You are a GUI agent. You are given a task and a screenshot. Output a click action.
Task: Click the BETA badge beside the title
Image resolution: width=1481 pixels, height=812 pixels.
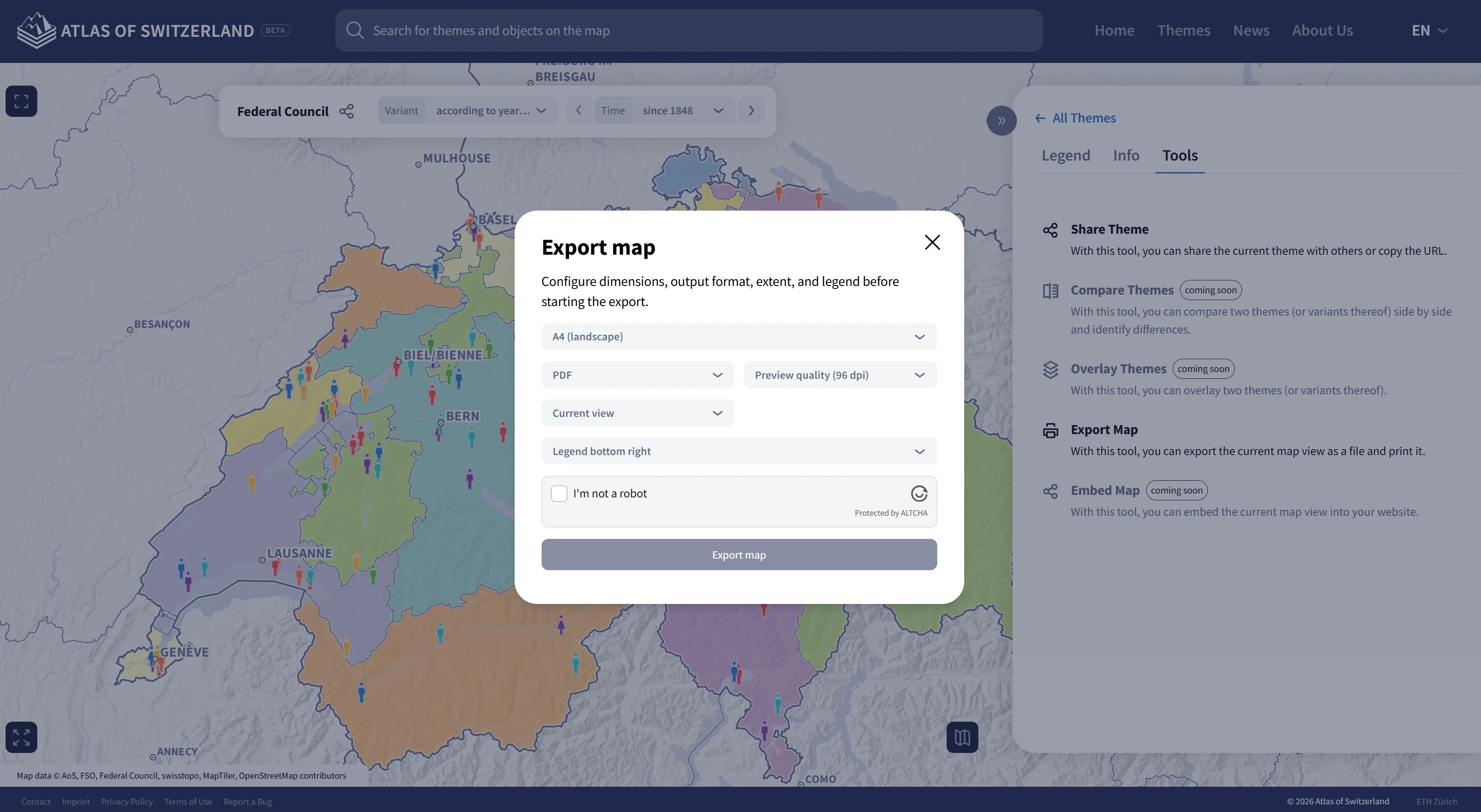[x=275, y=30]
